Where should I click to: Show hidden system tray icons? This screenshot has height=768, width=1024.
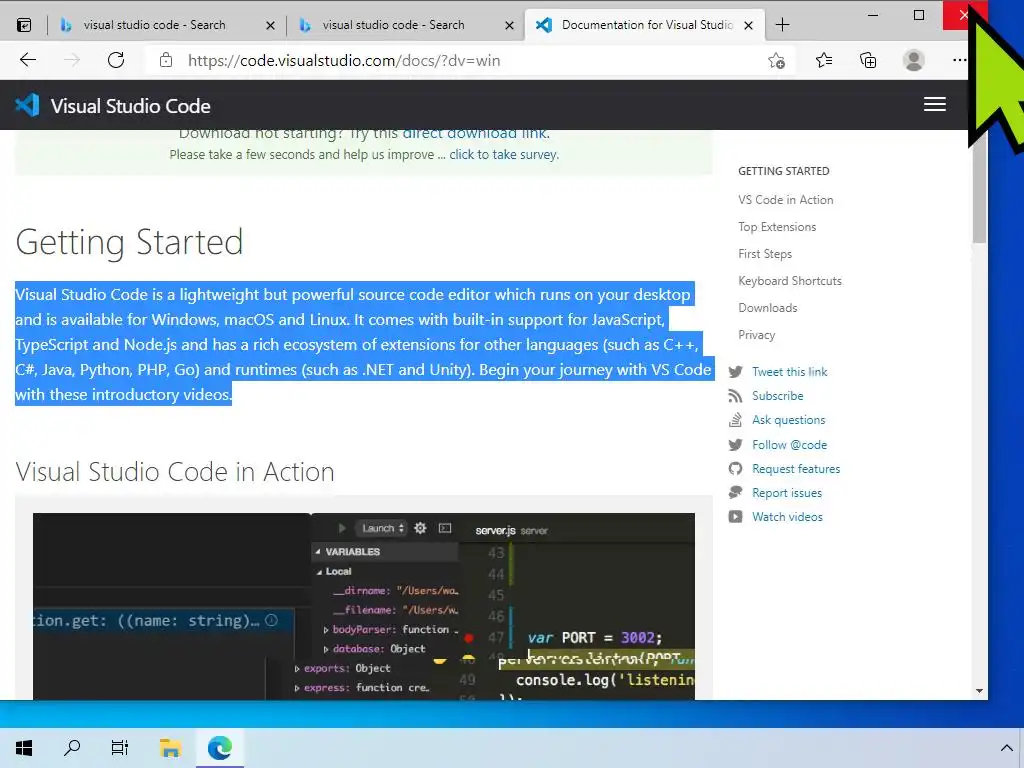pyautogui.click(x=1006, y=748)
